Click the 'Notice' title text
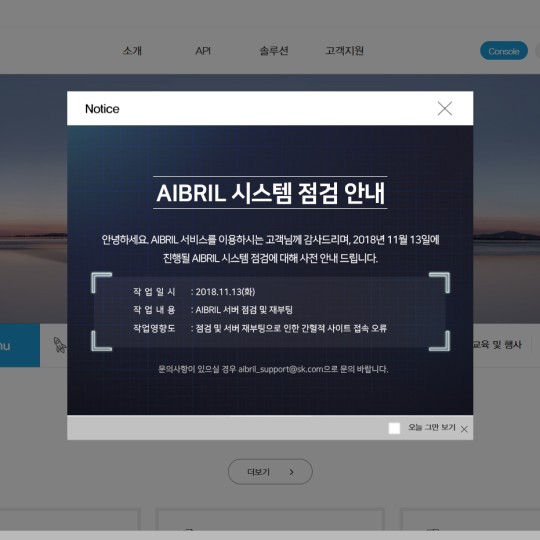This screenshot has height=540, width=540. (x=102, y=109)
